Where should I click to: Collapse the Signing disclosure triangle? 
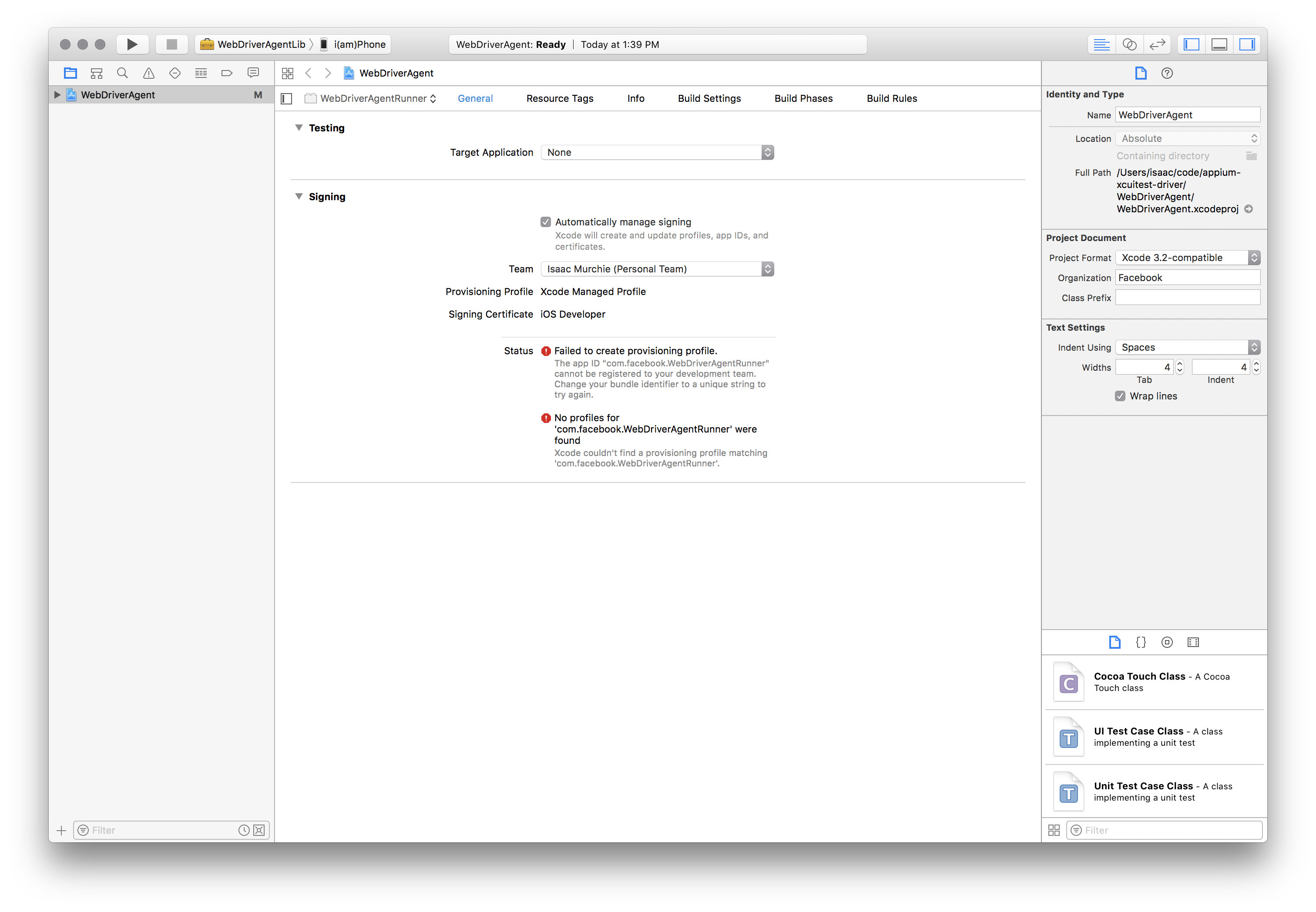pos(299,196)
